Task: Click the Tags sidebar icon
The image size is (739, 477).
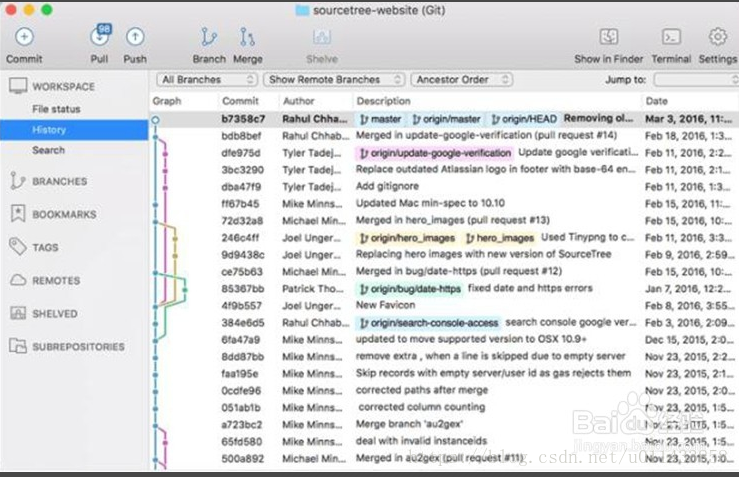Action: click(x=18, y=247)
